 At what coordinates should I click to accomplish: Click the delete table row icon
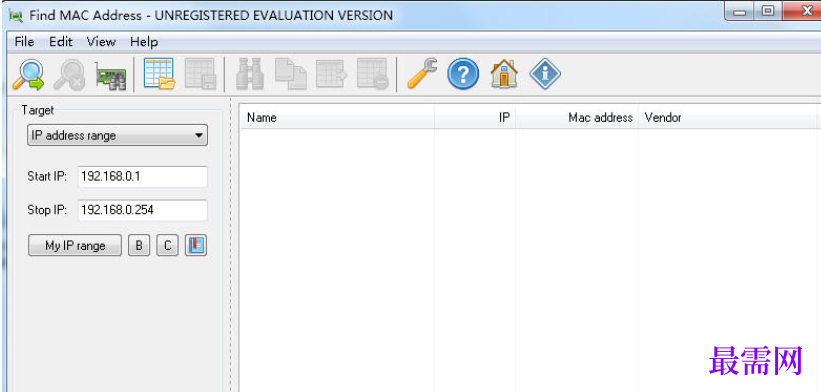(x=372, y=74)
